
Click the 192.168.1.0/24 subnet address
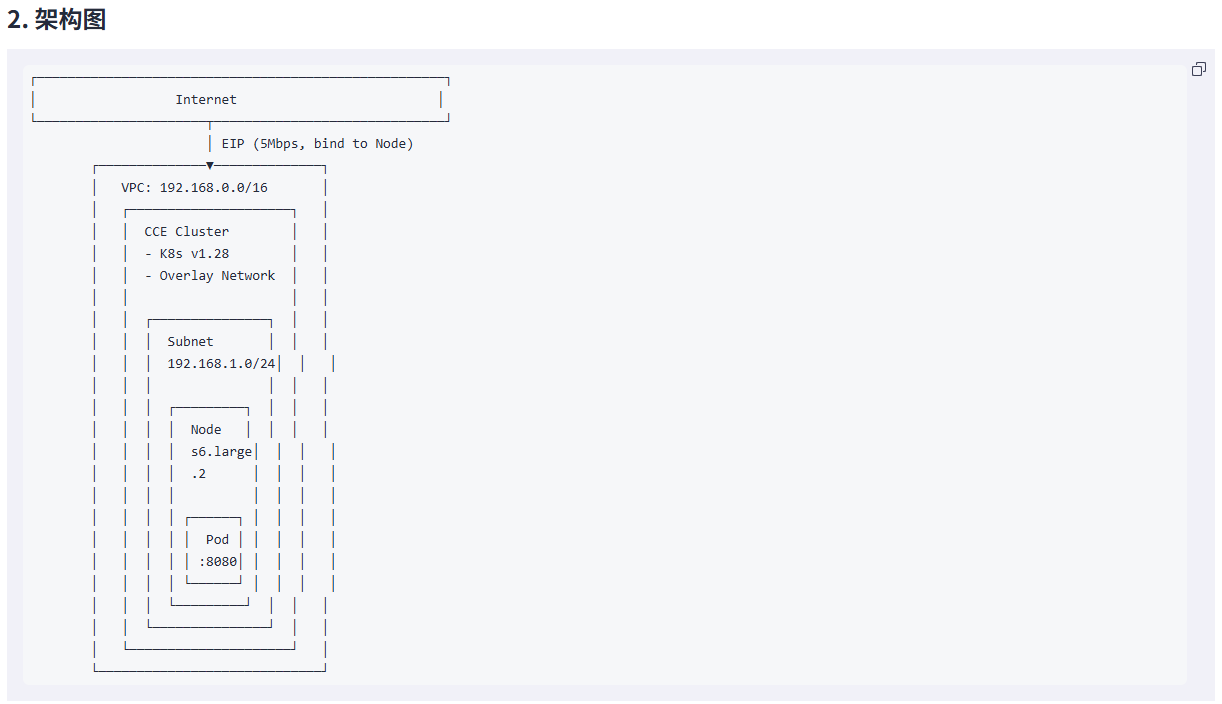coord(221,363)
